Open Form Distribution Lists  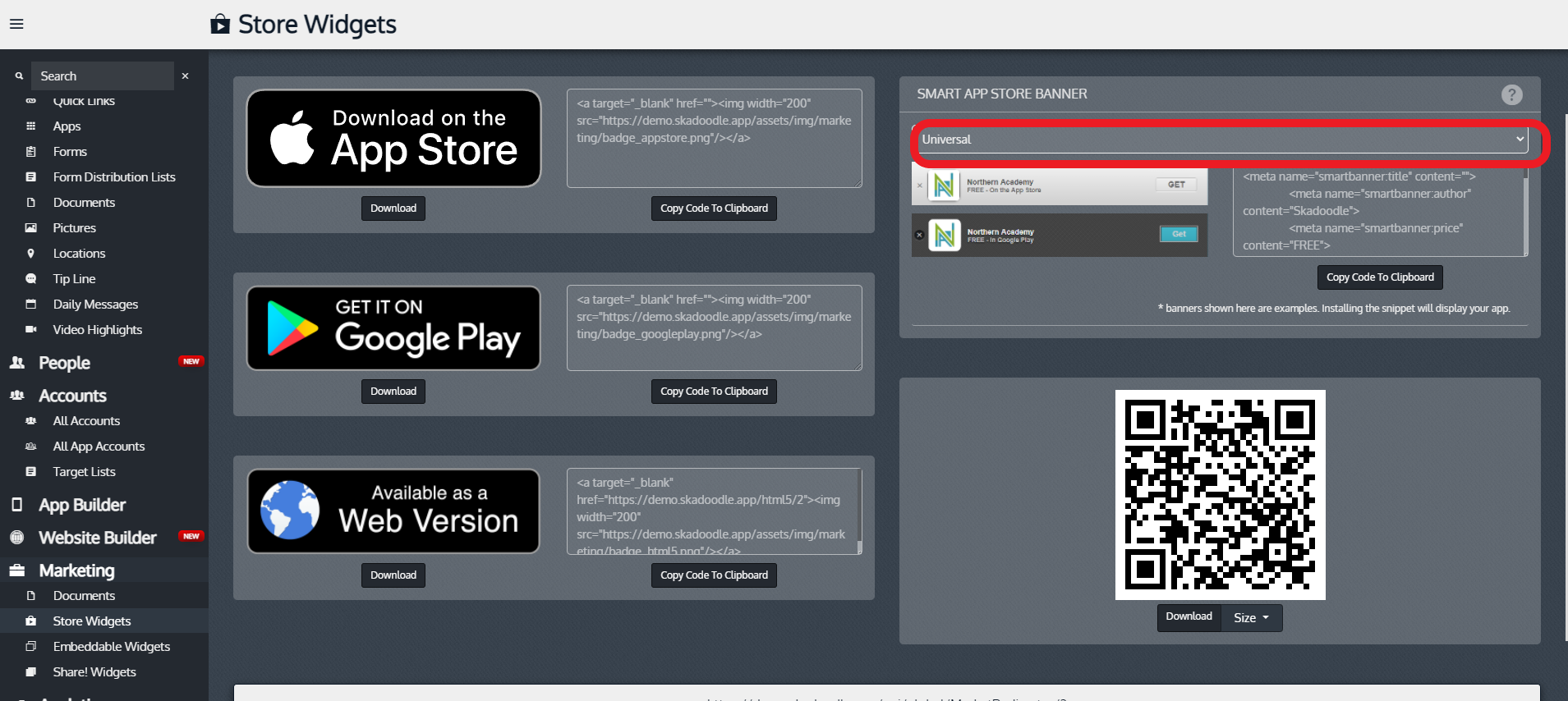[x=114, y=177]
